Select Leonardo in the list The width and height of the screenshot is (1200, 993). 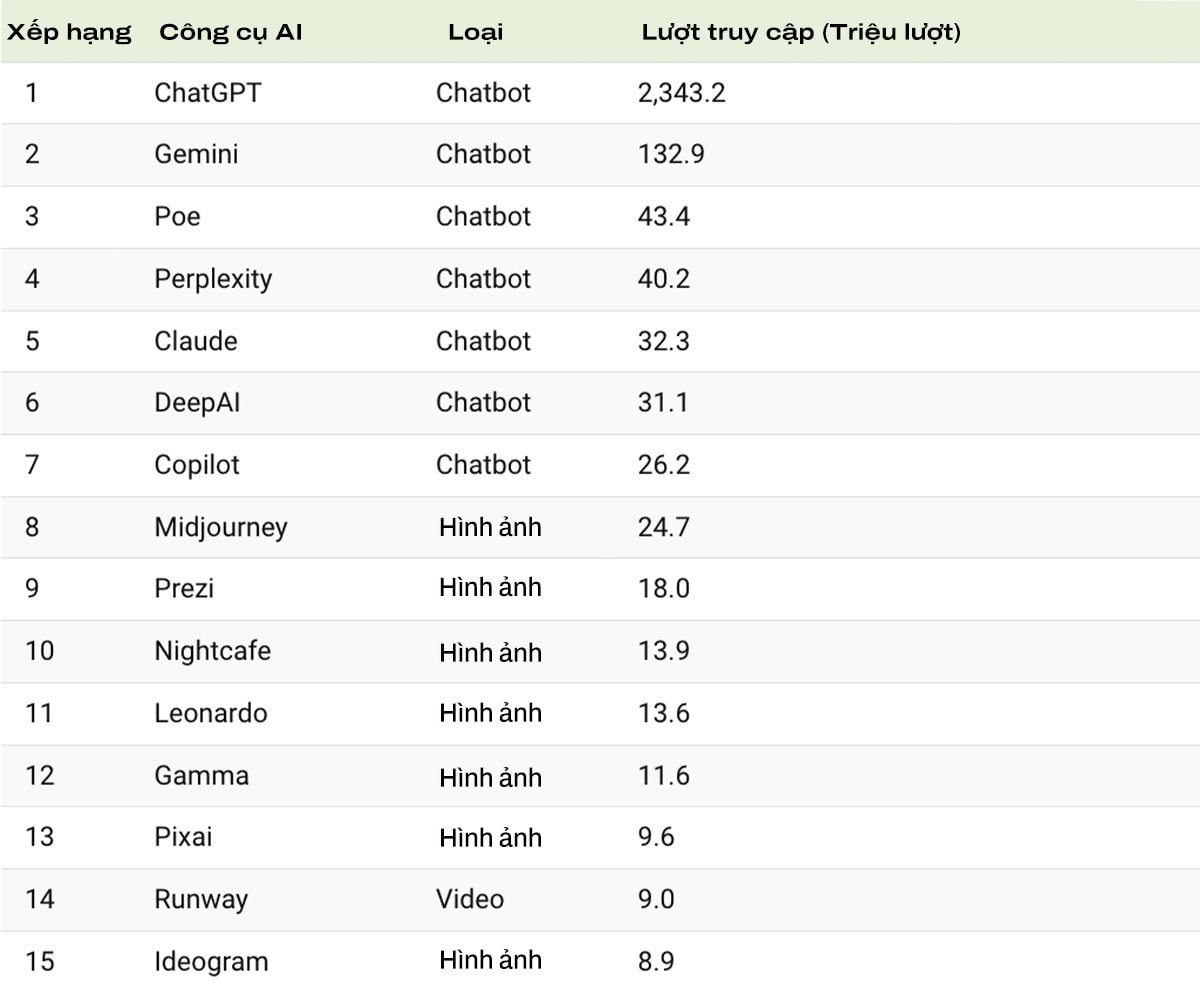(x=211, y=713)
